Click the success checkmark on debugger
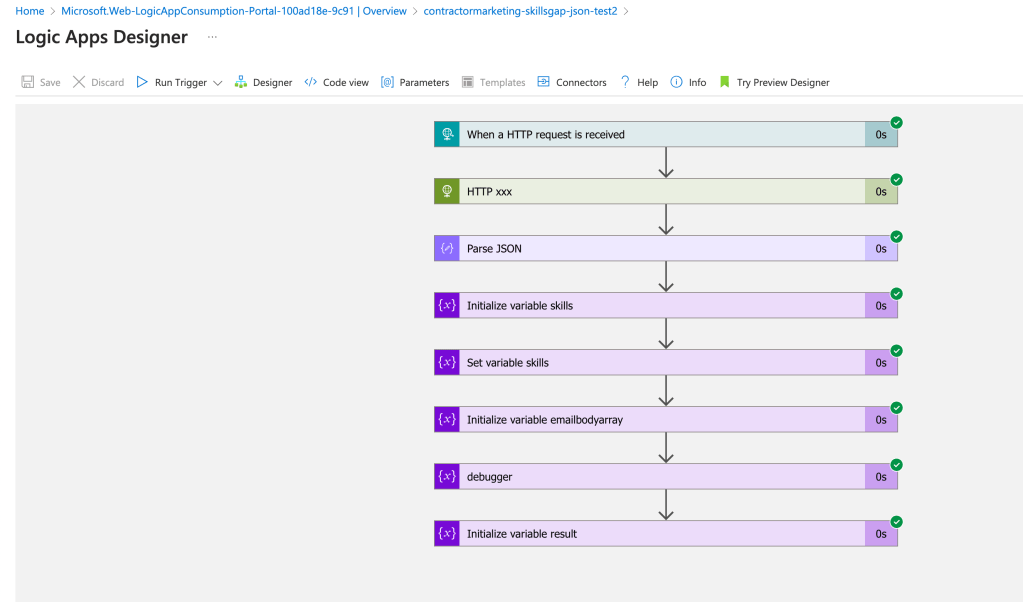This screenshot has width=1023, height=602. point(896,465)
